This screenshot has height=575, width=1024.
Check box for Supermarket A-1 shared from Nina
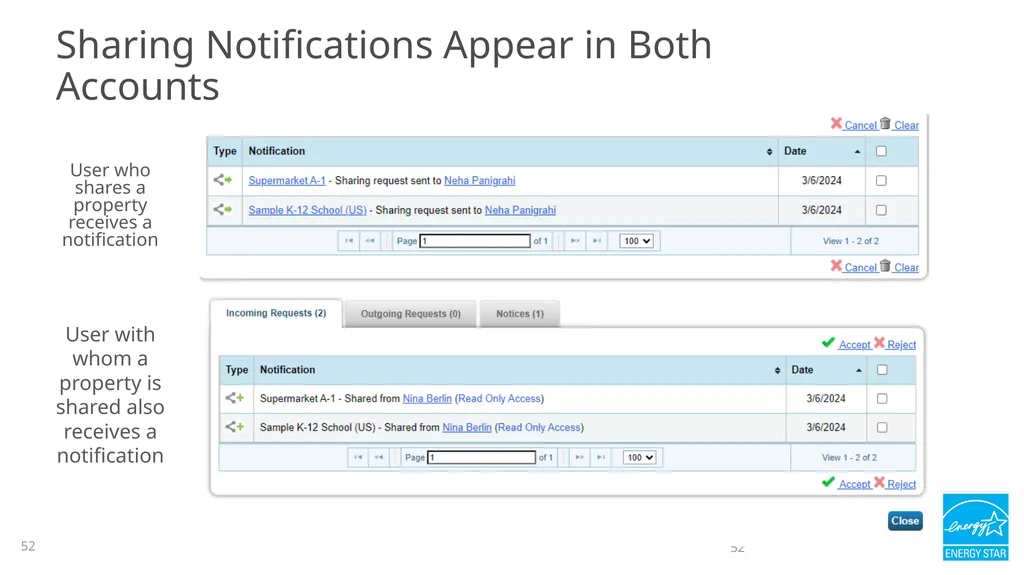[882, 399]
